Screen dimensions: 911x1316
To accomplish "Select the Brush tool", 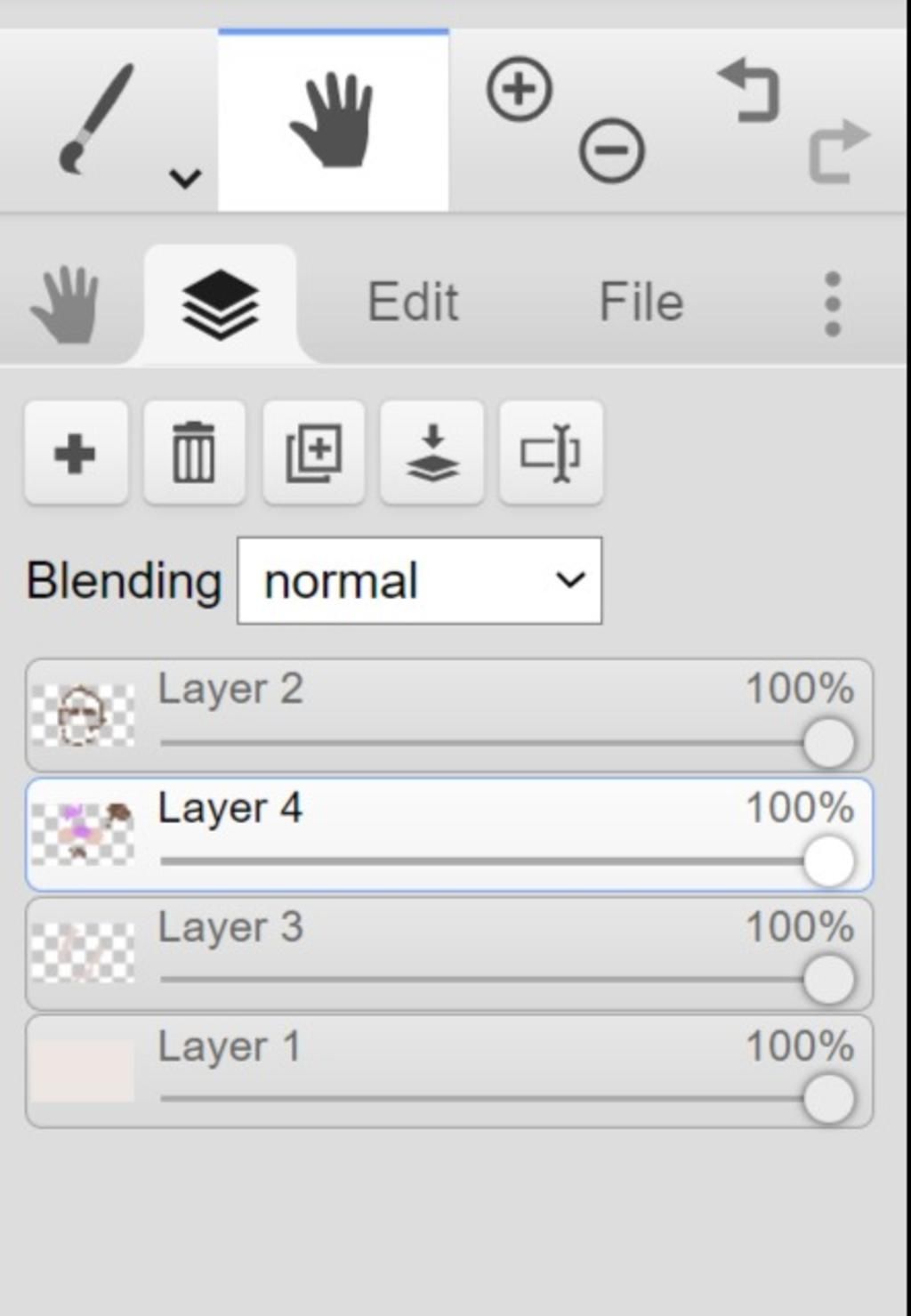I will pyautogui.click(x=96, y=118).
